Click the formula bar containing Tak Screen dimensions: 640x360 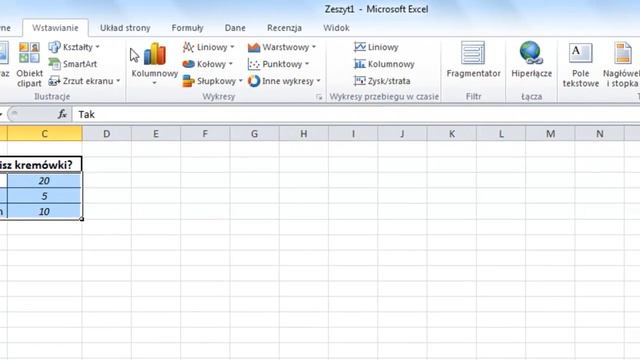tap(356, 114)
